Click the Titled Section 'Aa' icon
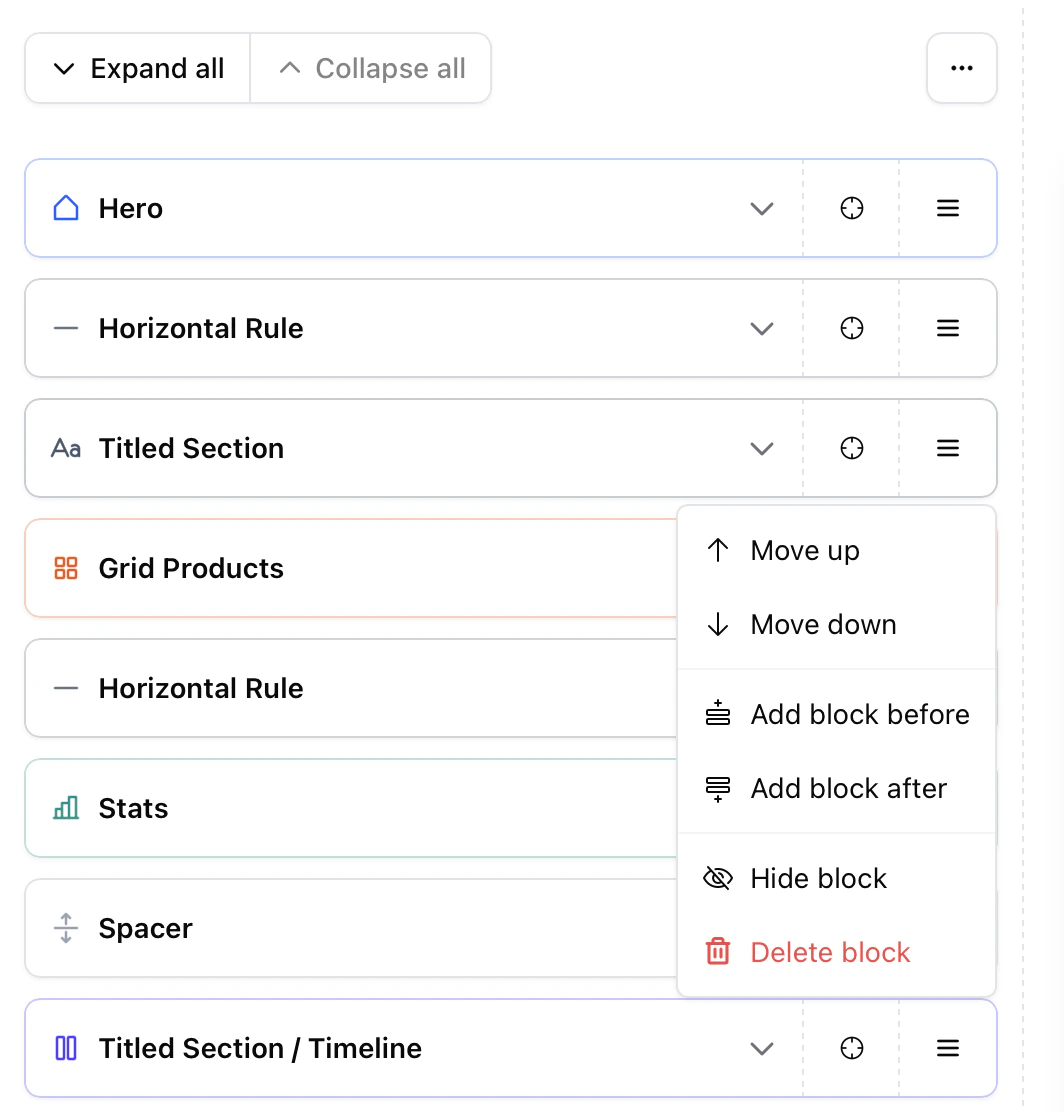 (64, 448)
